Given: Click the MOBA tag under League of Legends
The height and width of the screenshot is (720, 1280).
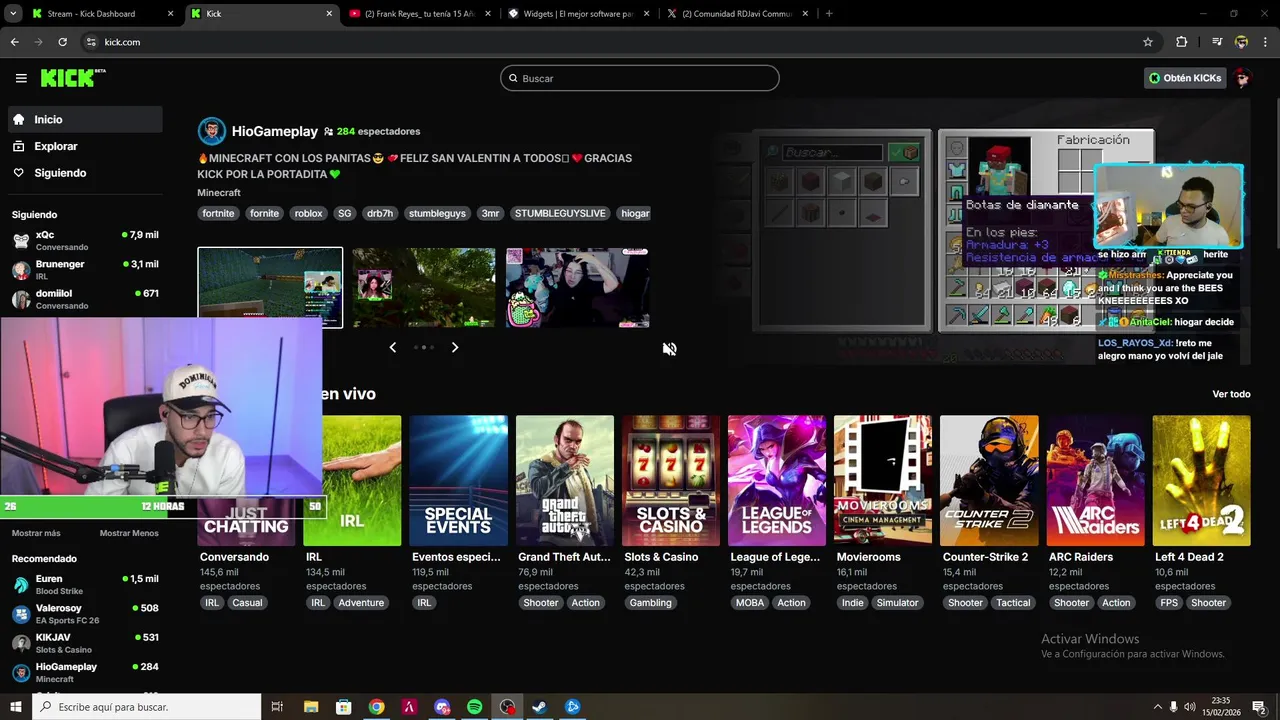Looking at the screenshot, I should point(750,603).
